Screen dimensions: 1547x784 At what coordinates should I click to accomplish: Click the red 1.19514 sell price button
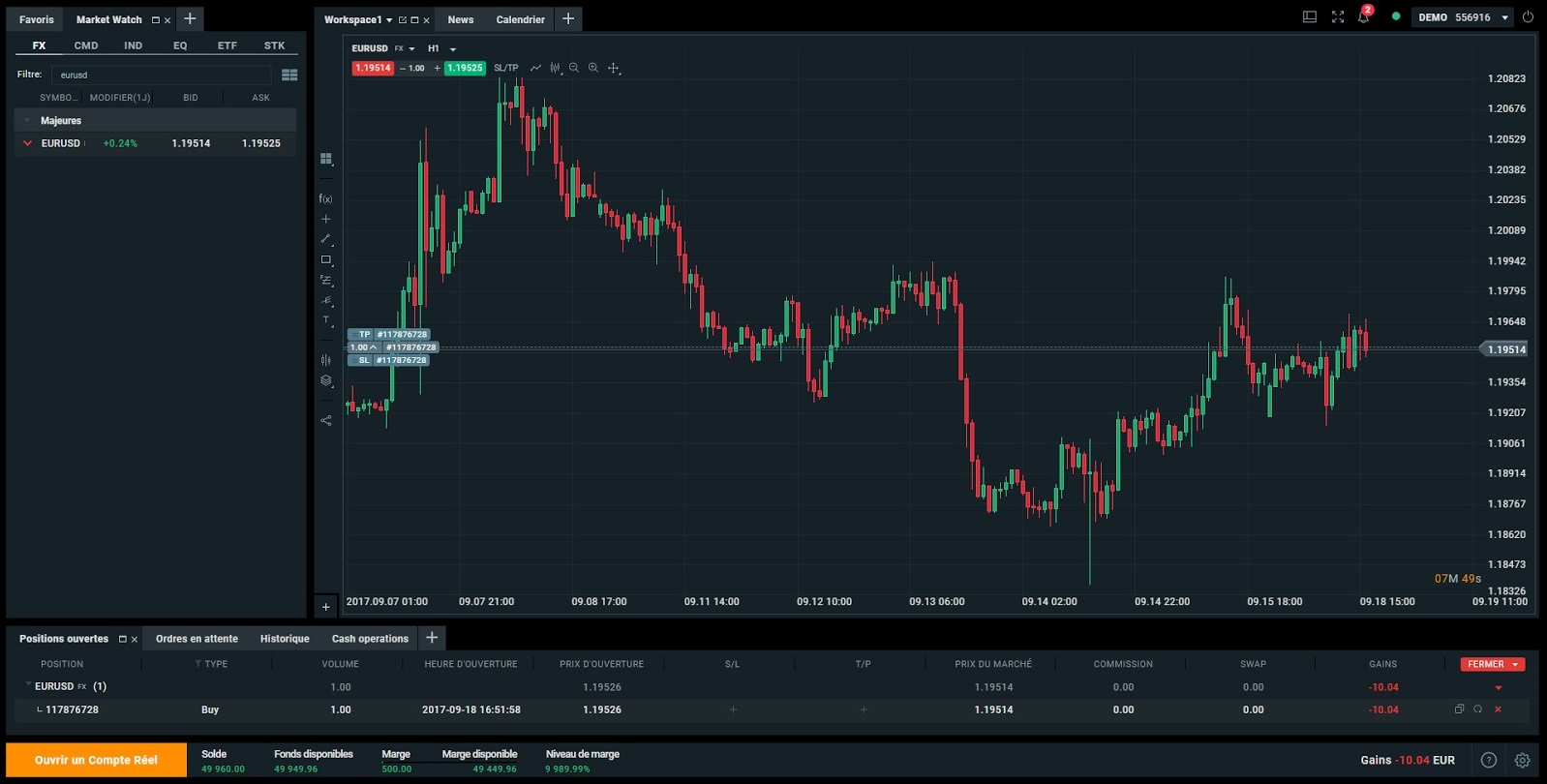pos(373,68)
